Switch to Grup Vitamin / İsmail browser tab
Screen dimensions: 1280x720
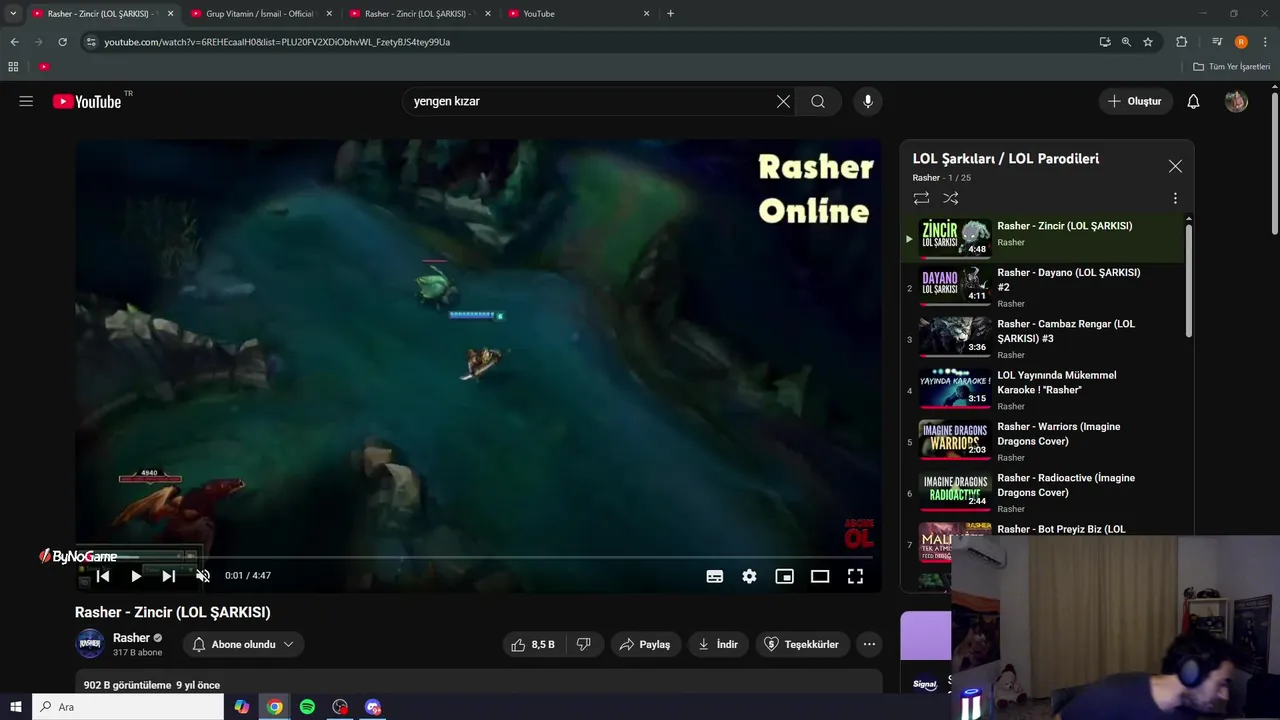click(x=259, y=14)
